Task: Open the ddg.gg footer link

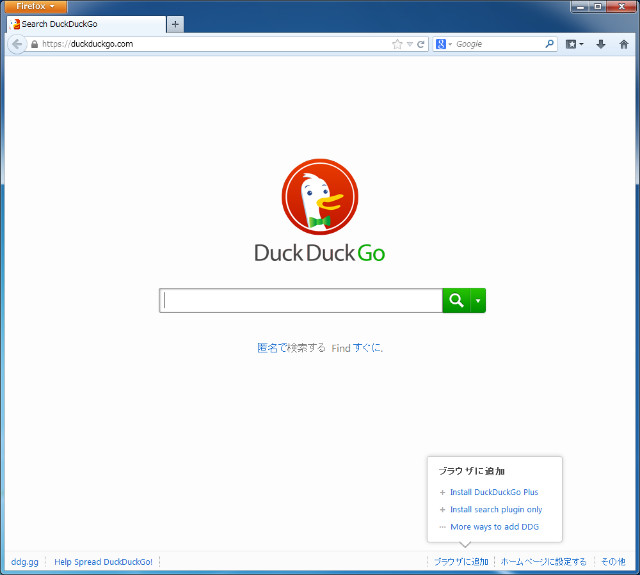Action: point(24,562)
